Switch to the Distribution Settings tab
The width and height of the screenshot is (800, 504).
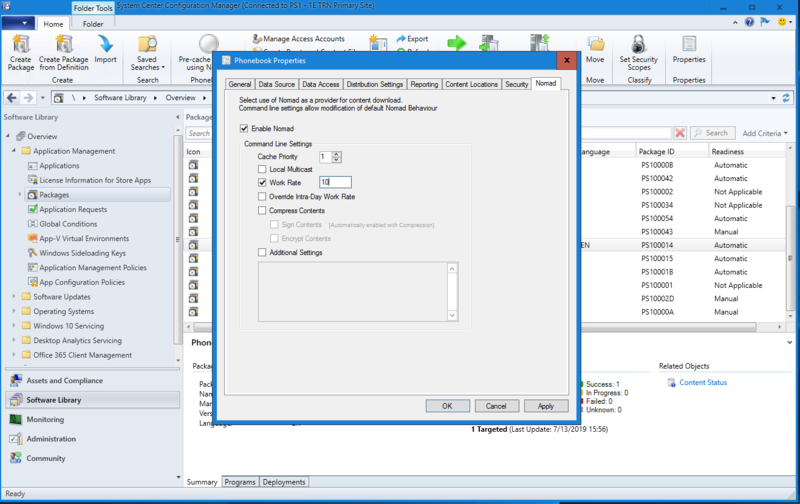pyautogui.click(x=376, y=85)
